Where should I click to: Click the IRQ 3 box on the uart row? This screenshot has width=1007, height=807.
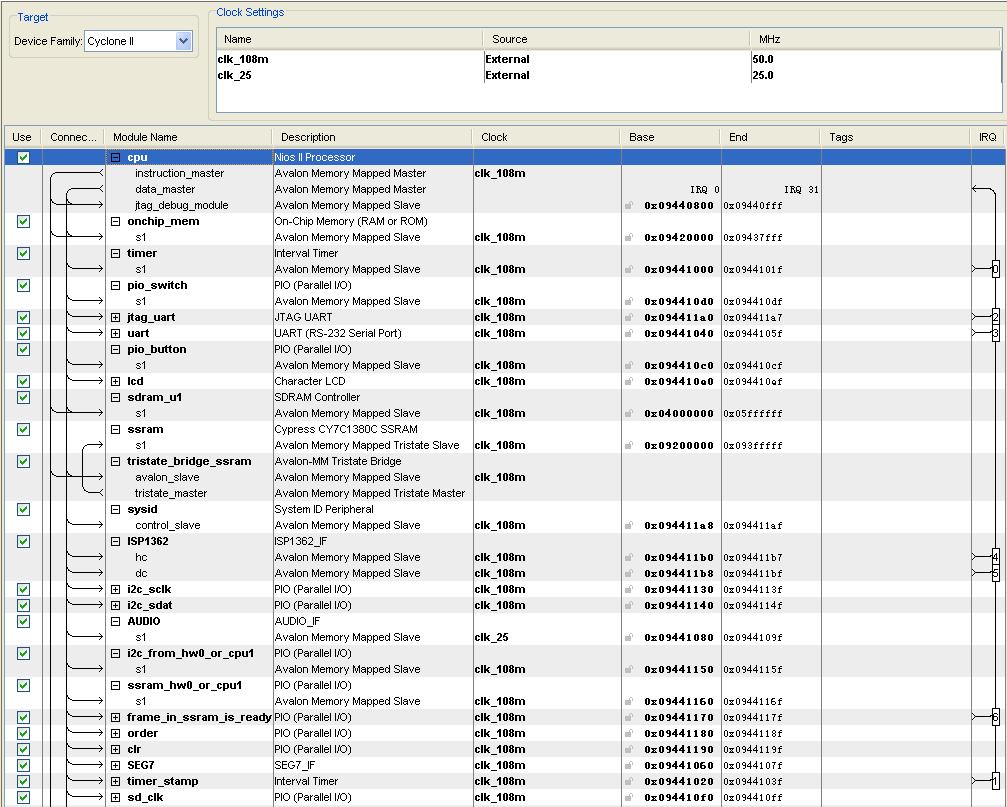click(x=995, y=333)
